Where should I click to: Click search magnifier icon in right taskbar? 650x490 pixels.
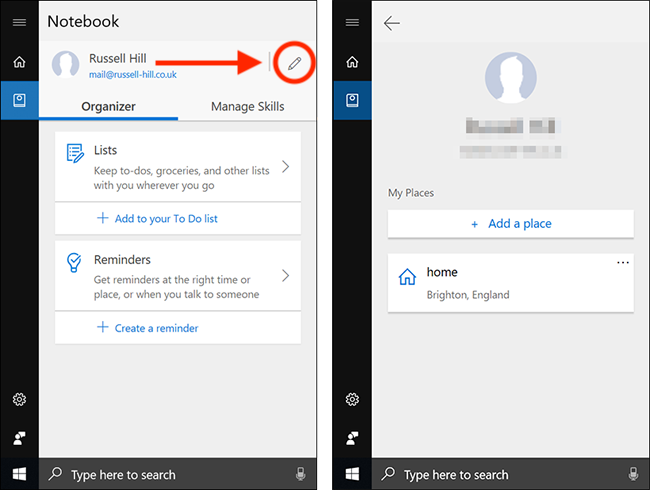click(388, 473)
